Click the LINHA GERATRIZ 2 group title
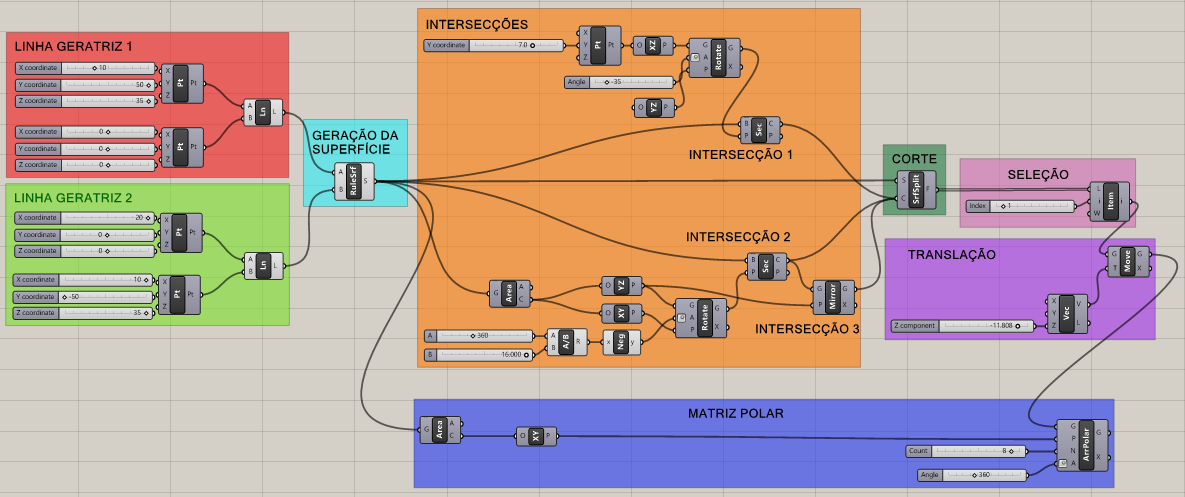Viewport: 1185px width, 497px height. 73,198
